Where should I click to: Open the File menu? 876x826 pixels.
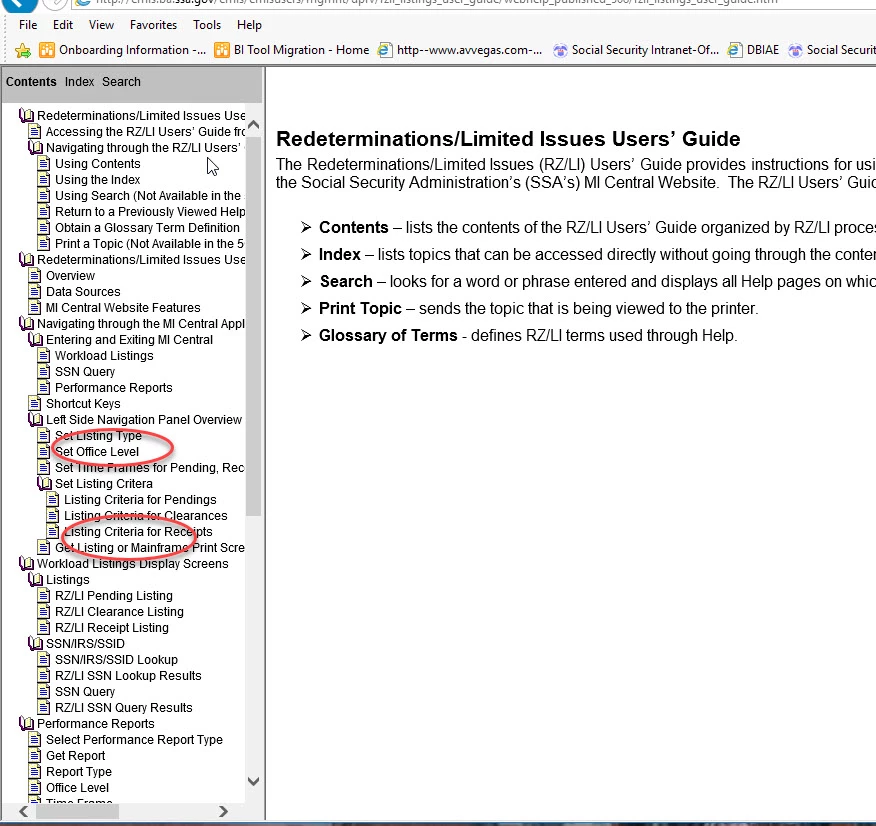pyautogui.click(x=28, y=25)
